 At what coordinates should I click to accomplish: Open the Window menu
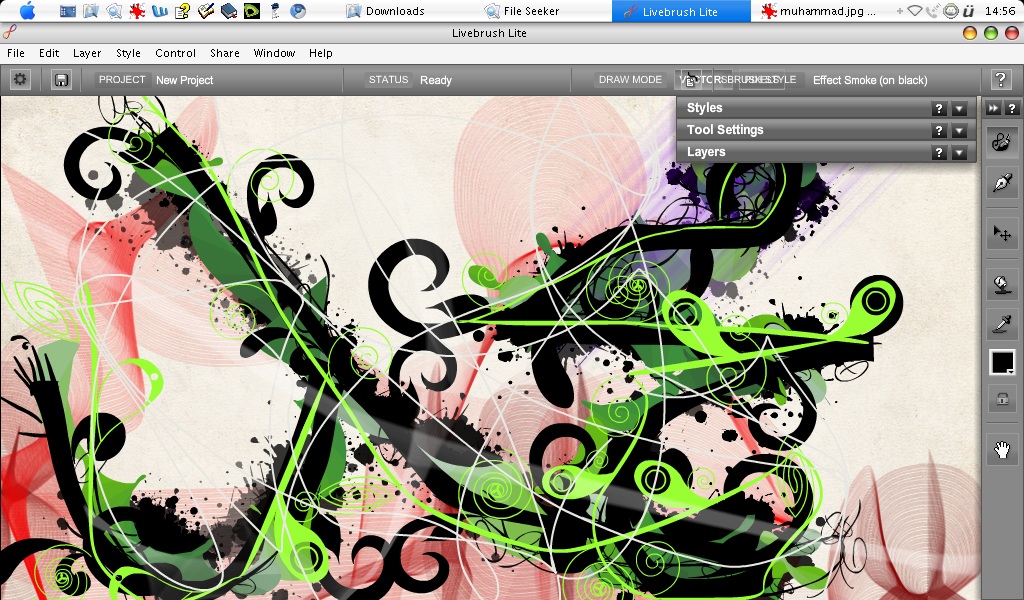coord(274,53)
